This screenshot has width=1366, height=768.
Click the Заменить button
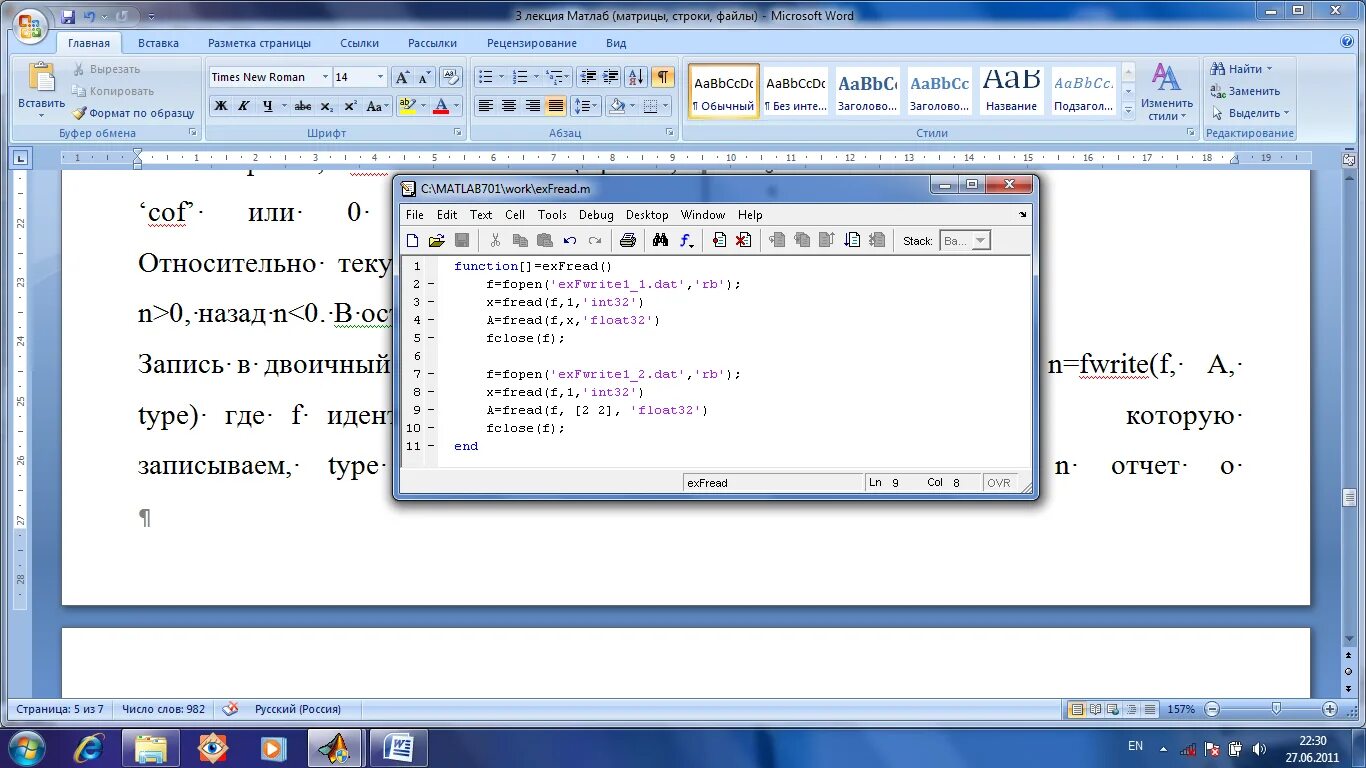(1245, 91)
